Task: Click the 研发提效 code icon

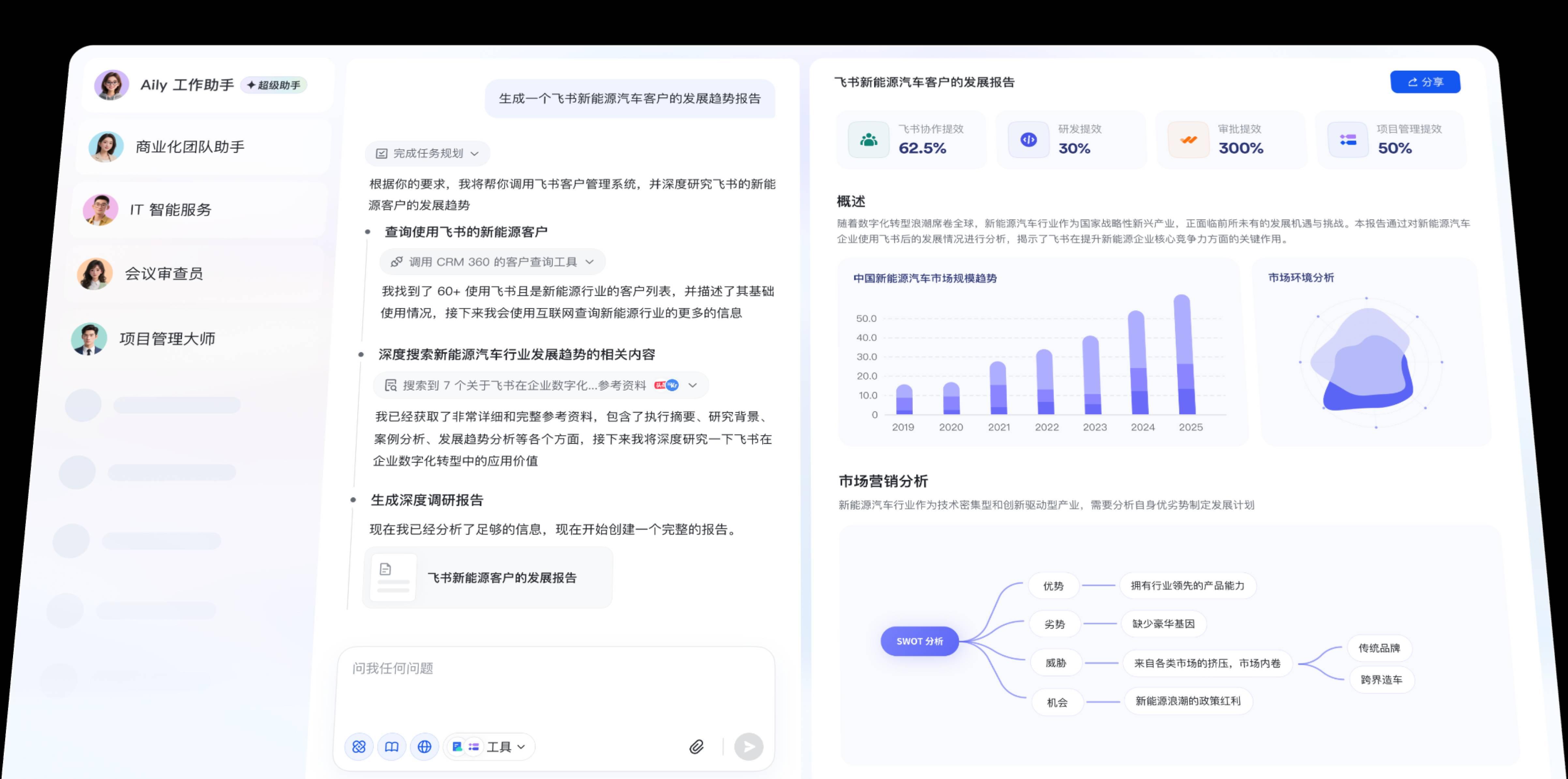Action: pyautogui.click(x=1028, y=140)
